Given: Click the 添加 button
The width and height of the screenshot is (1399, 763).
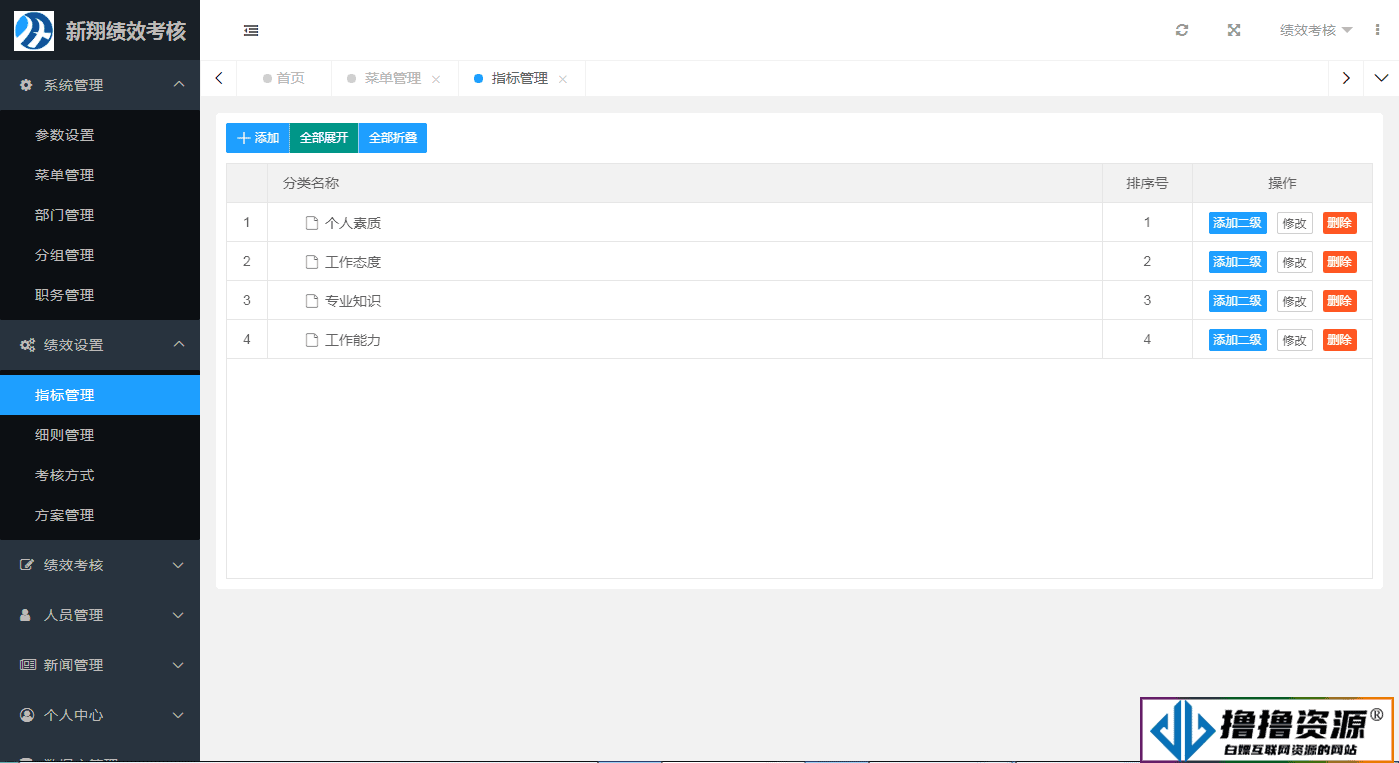Looking at the screenshot, I should [x=257, y=138].
